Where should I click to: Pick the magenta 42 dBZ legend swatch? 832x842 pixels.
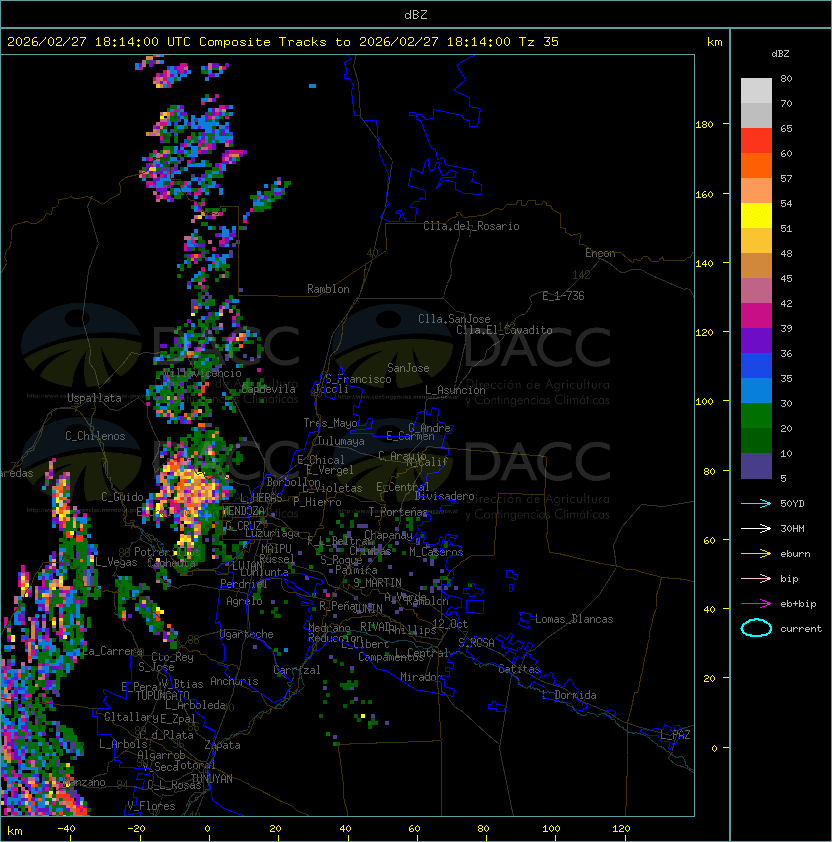756,315
